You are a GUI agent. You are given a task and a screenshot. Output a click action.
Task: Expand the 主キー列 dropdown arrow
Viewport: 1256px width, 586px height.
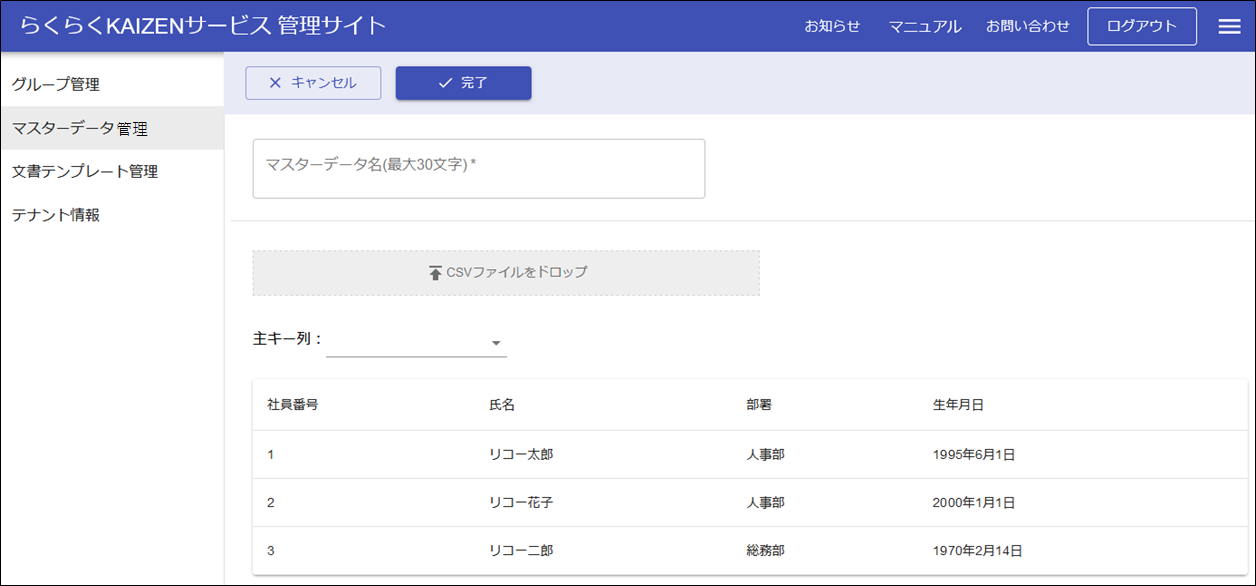click(x=495, y=344)
